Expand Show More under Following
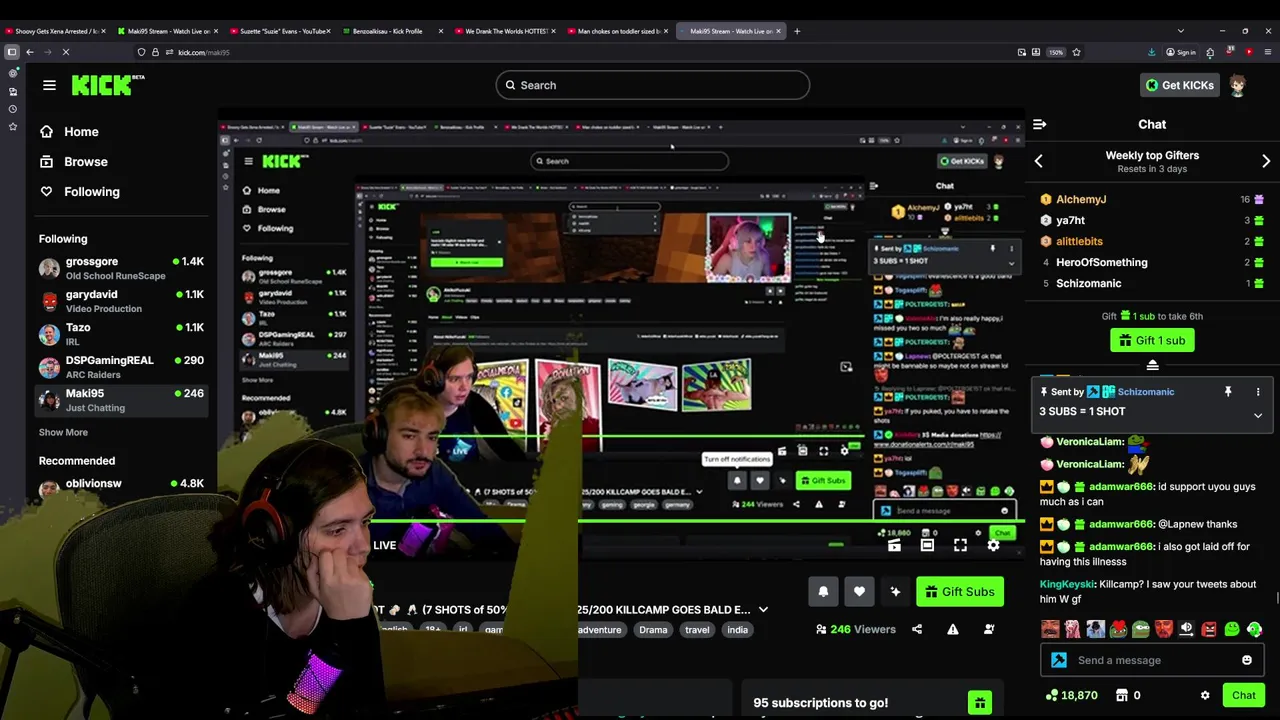 (x=63, y=432)
